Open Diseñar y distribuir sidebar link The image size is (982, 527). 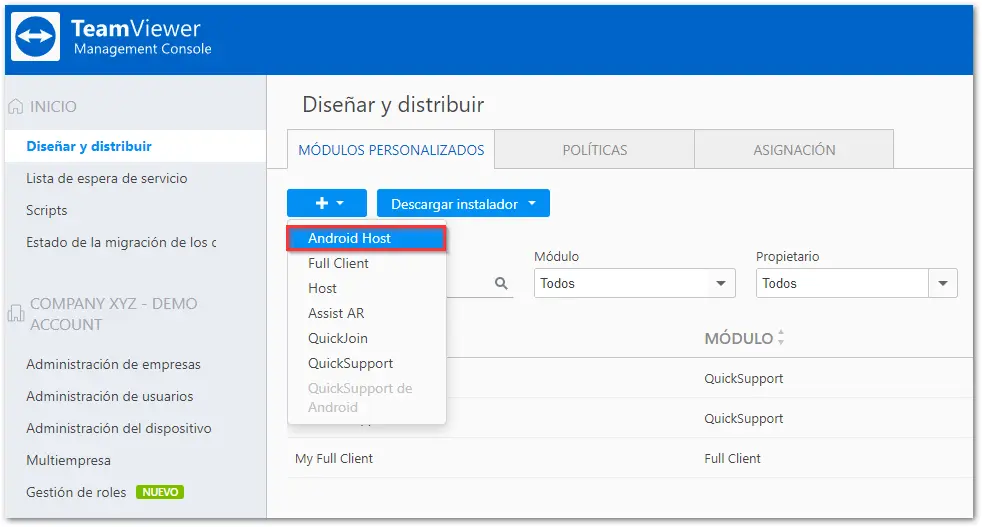(x=89, y=146)
